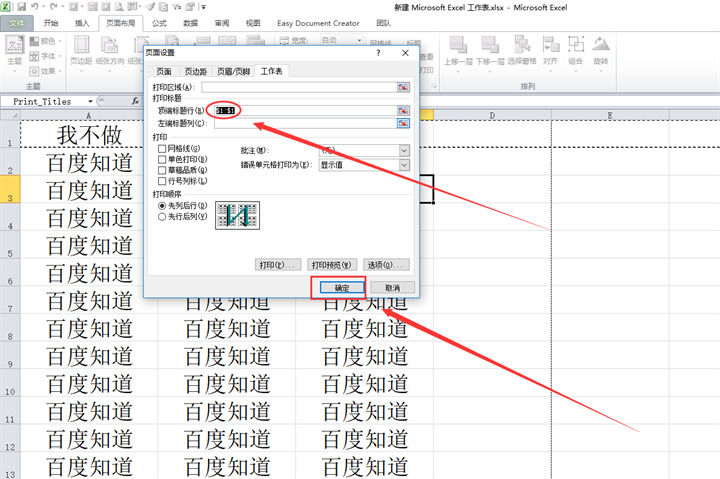The height and width of the screenshot is (479, 720).
Task: Open the Team (团队) ribbon tab
Action: 383,23
